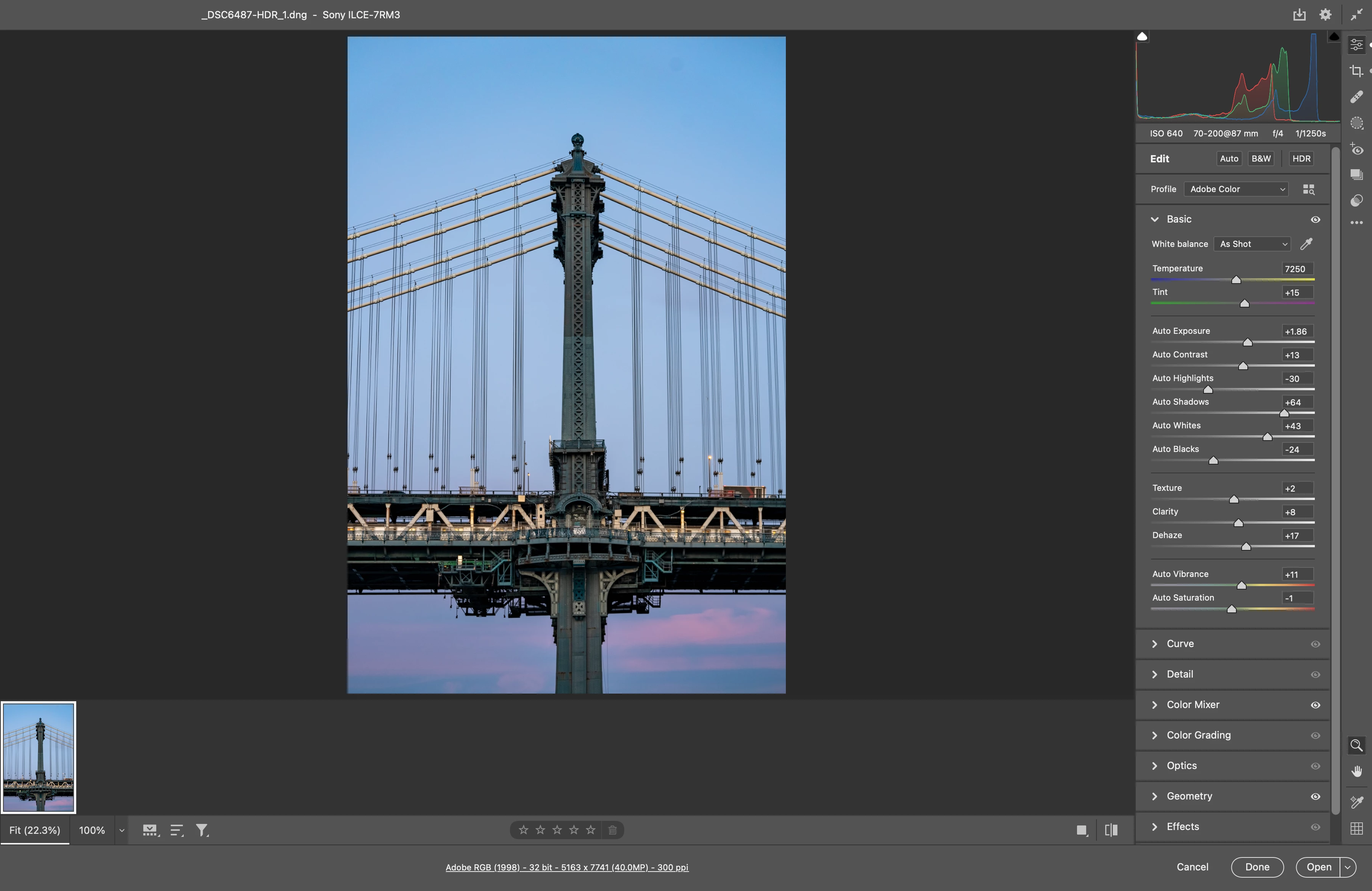The height and width of the screenshot is (891, 1372).
Task: Click the filmstrip filter funnel icon
Action: coord(202,830)
